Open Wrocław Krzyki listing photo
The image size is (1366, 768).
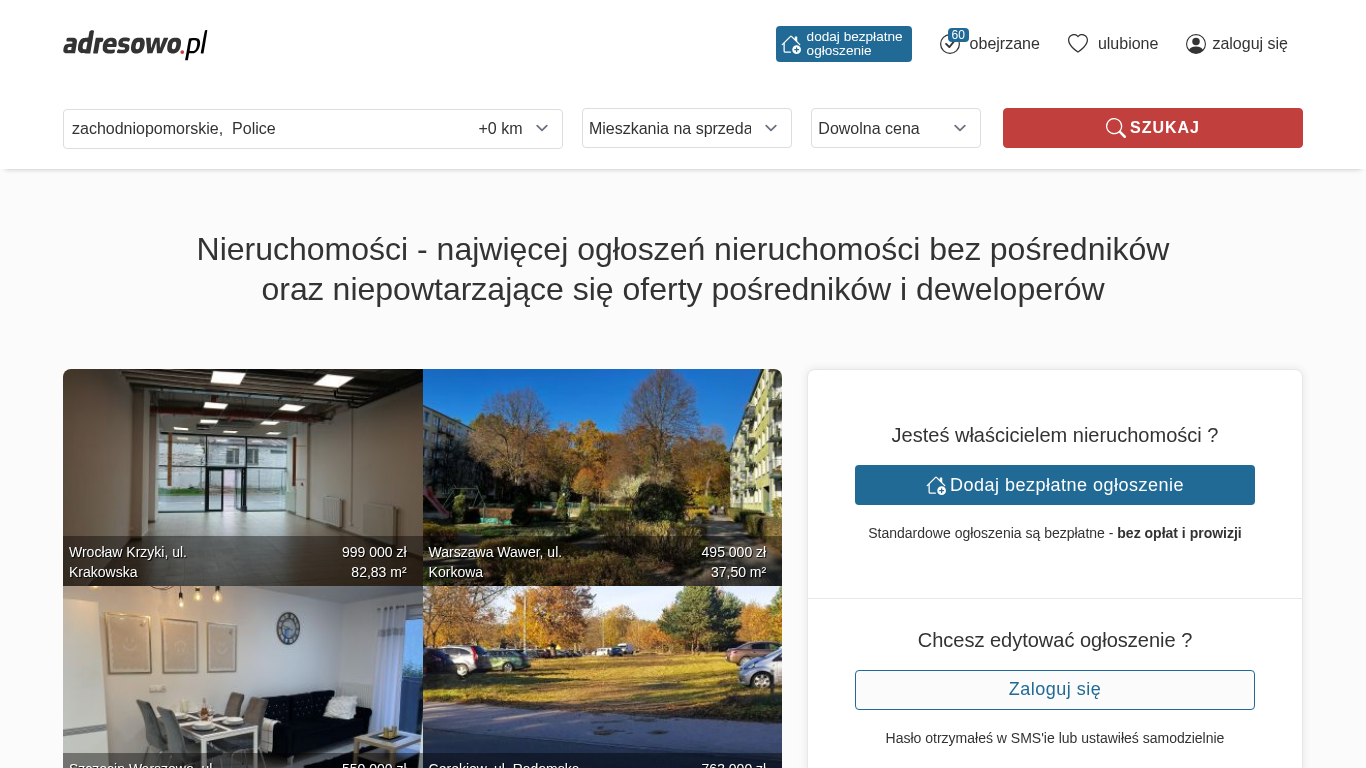click(x=243, y=460)
